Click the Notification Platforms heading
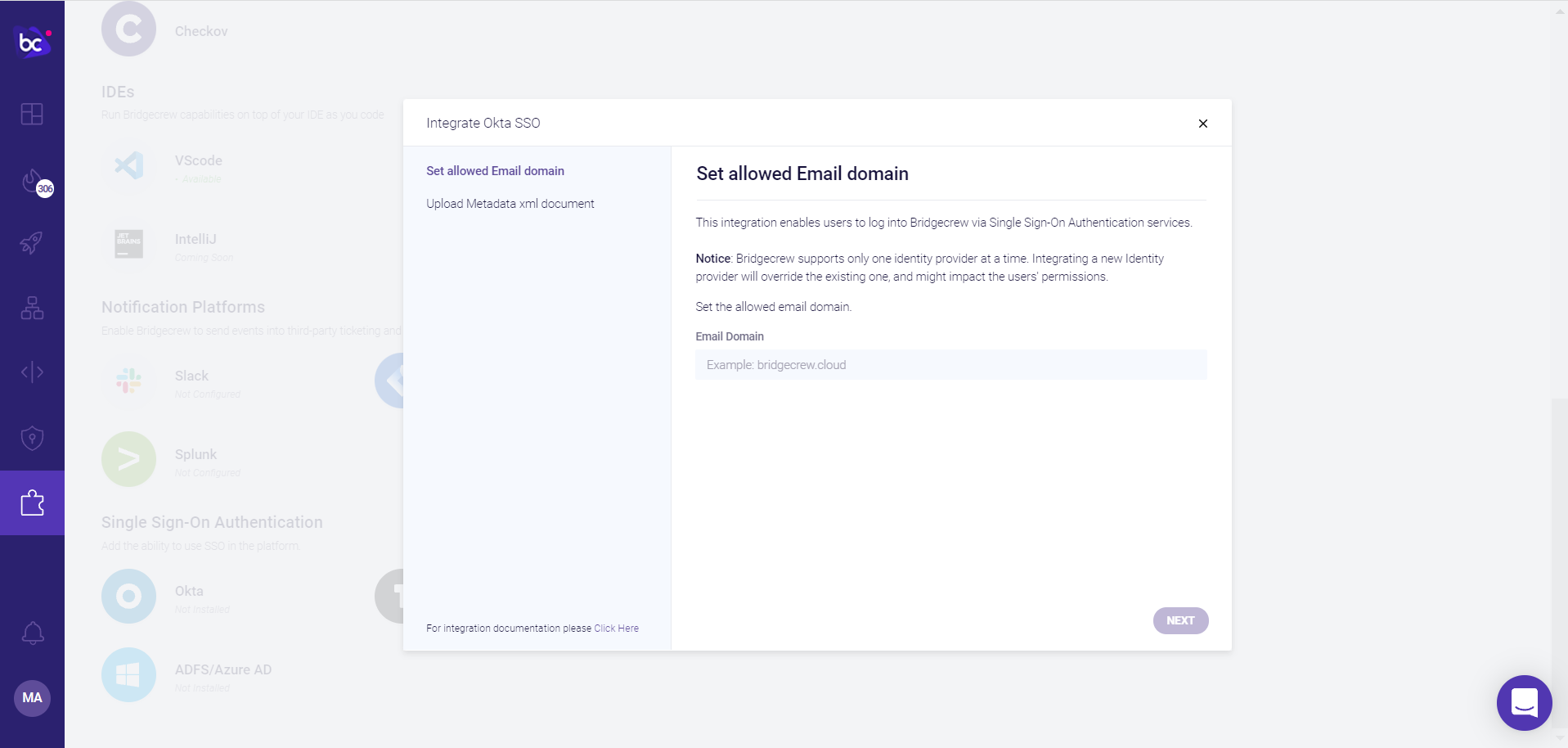 (183, 307)
